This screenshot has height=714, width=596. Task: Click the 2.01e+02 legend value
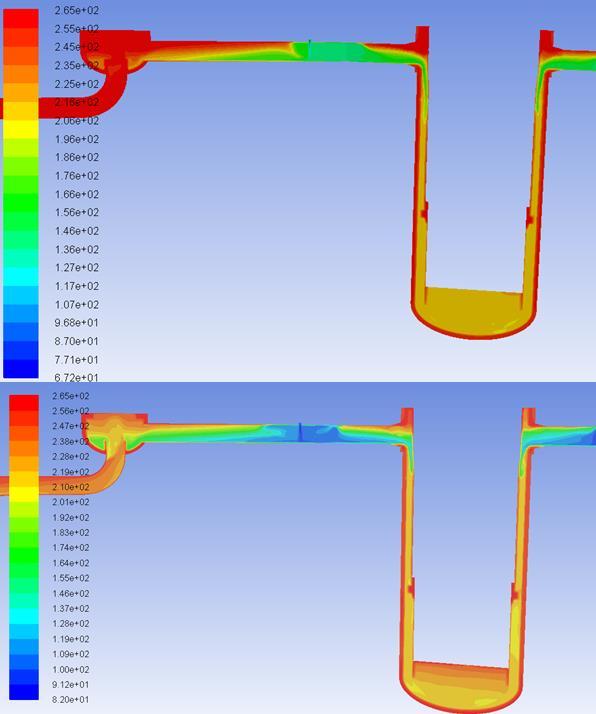pyautogui.click(x=71, y=502)
